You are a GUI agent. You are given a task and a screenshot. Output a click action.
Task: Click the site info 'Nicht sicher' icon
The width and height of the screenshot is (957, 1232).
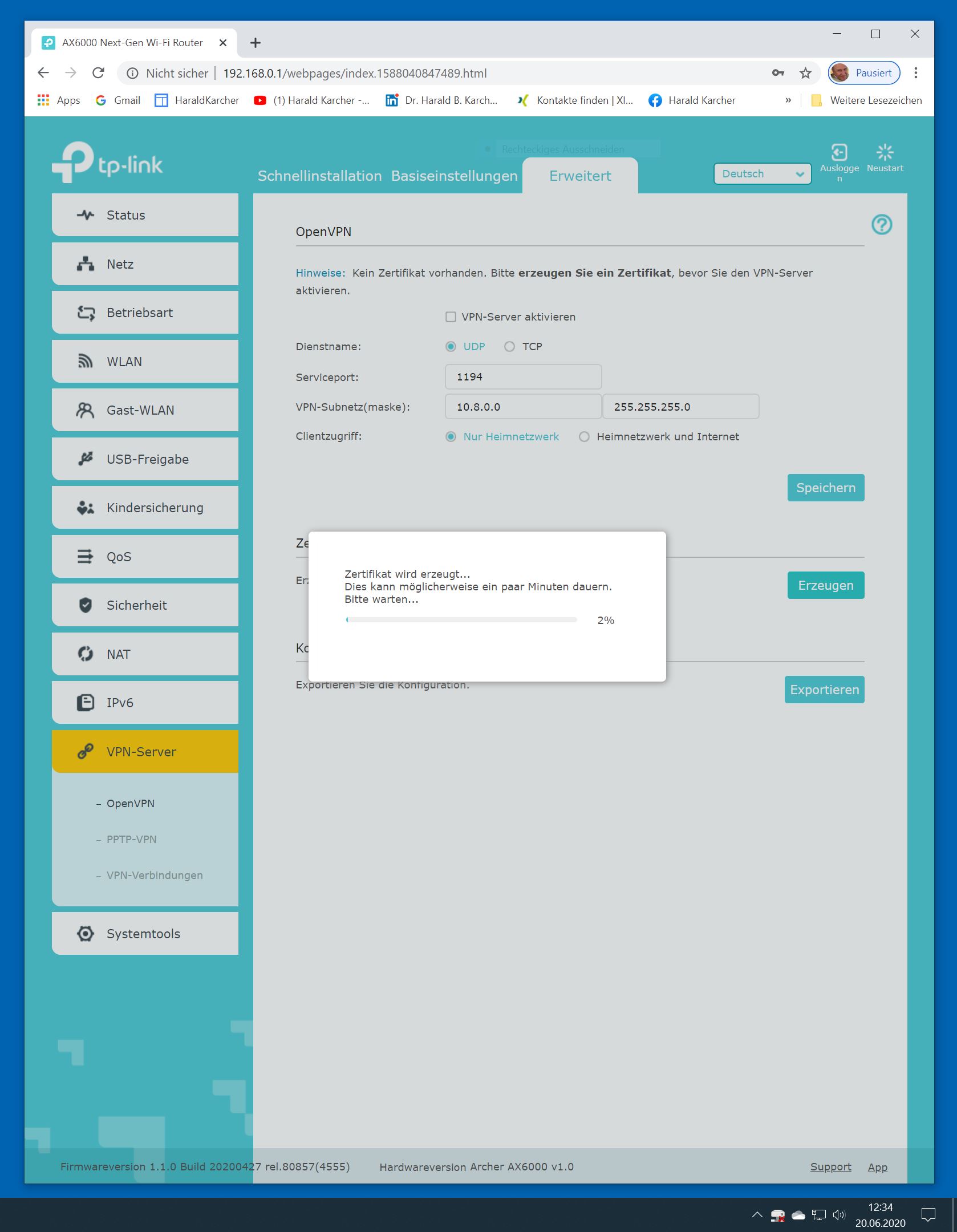(132, 73)
